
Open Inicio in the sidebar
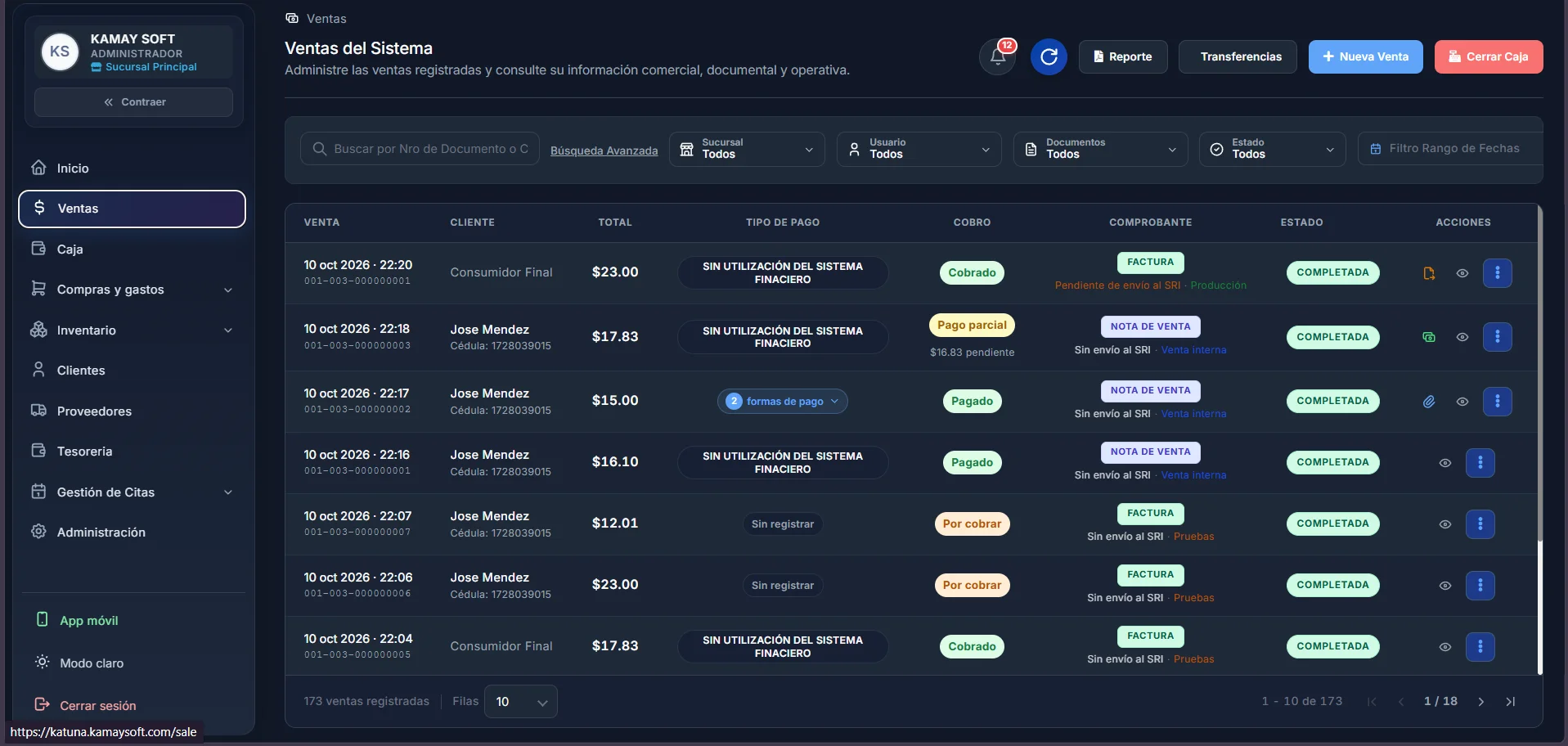point(132,168)
